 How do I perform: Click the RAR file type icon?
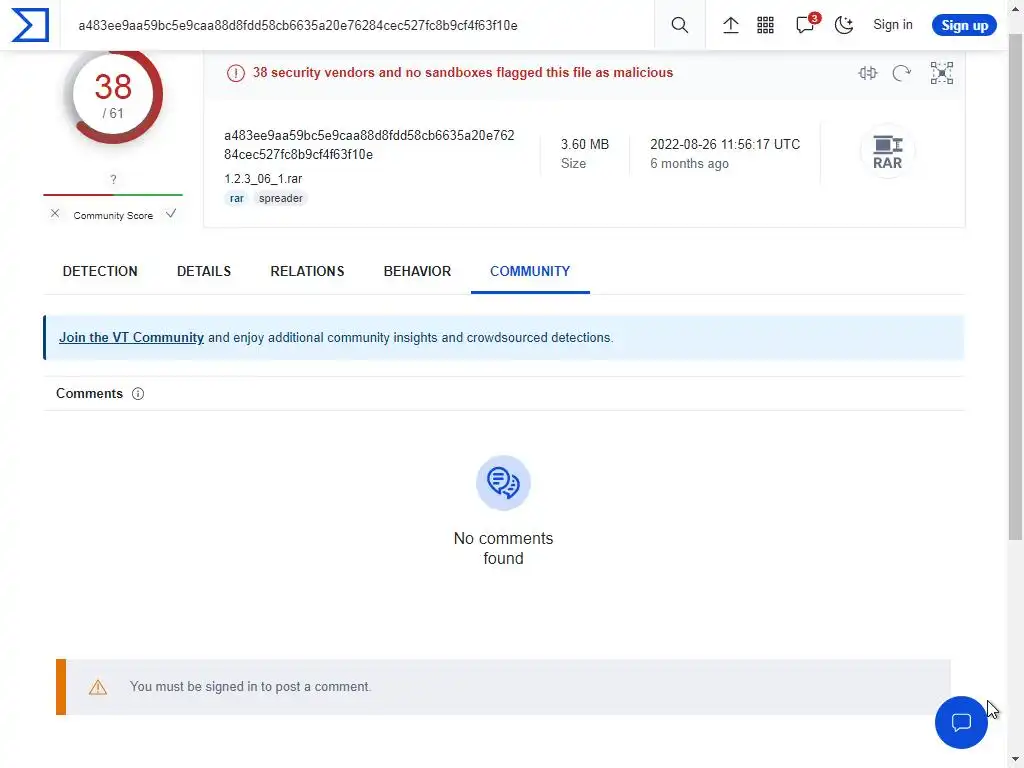888,152
